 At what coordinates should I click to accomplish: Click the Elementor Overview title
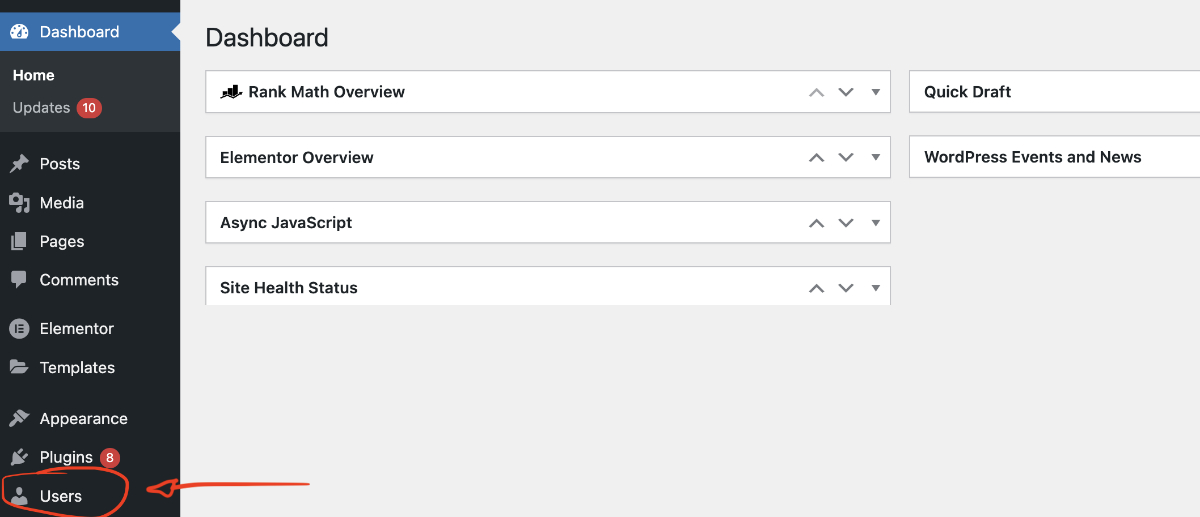pos(297,158)
